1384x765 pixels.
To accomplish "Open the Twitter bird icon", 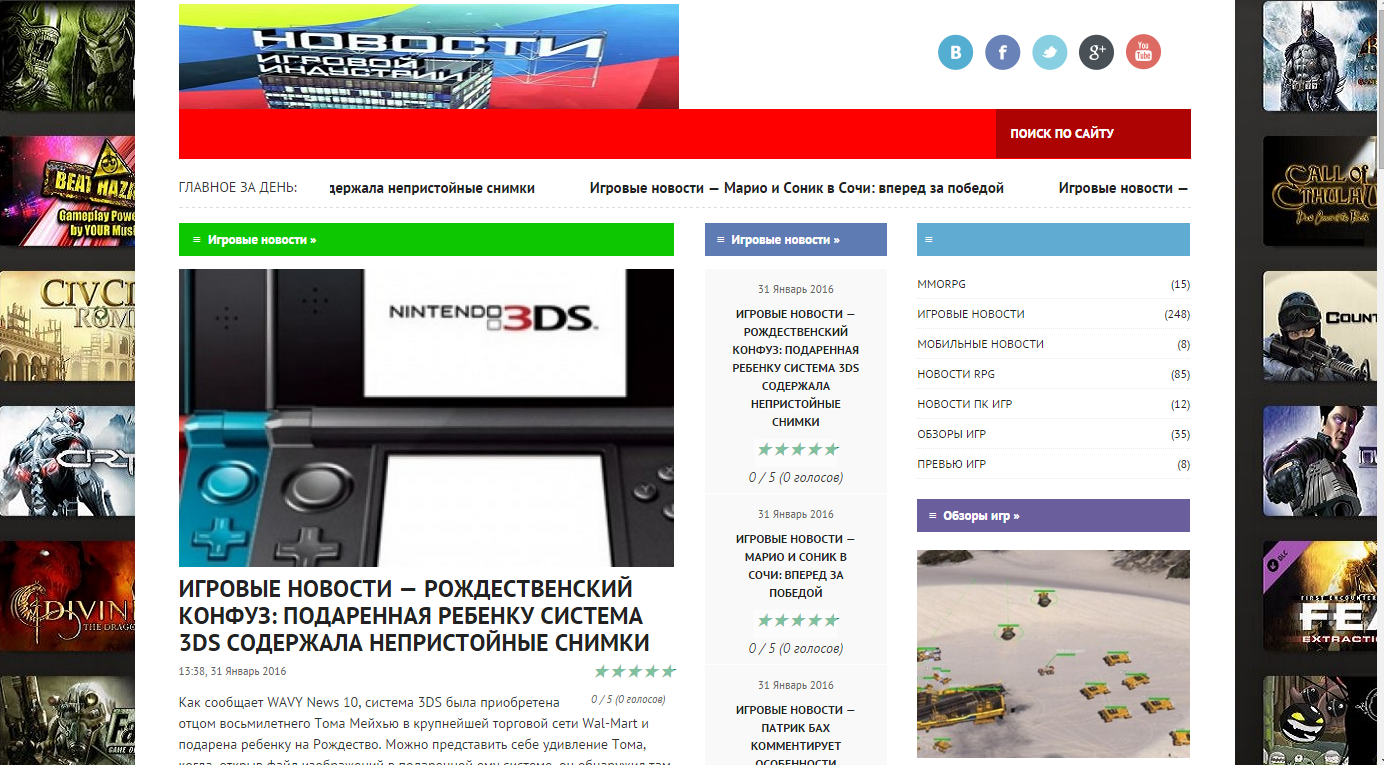I will point(1049,52).
